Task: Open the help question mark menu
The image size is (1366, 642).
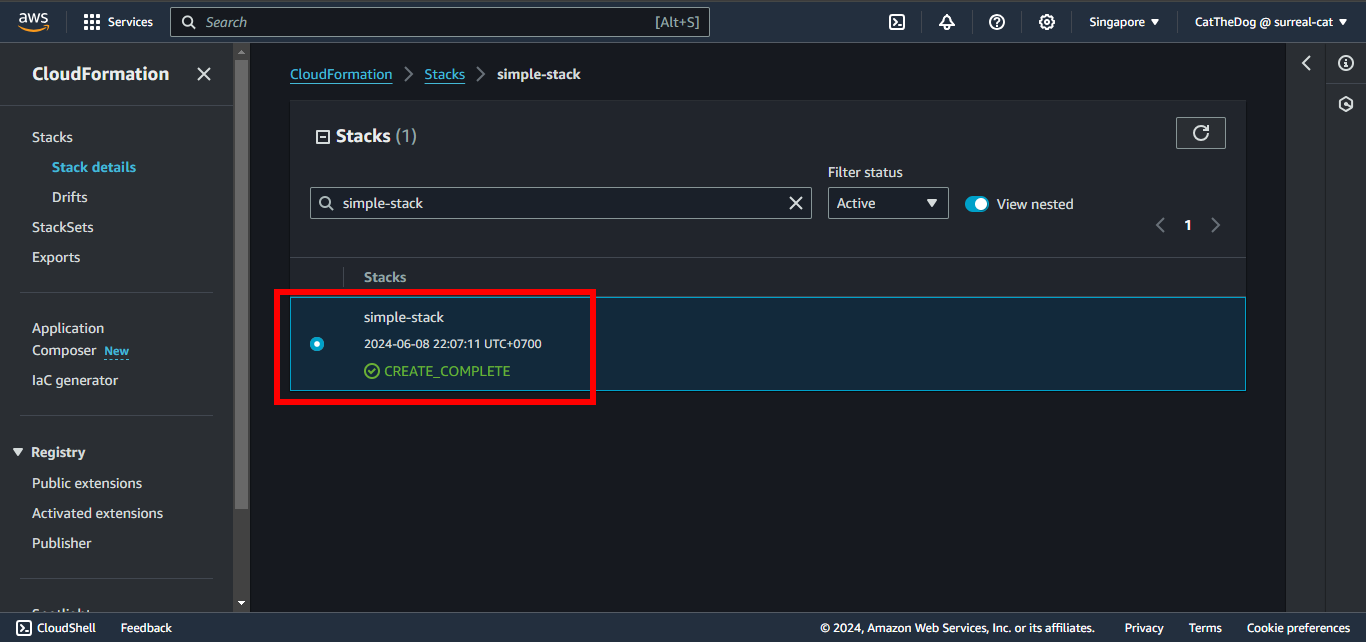Action: (997, 22)
